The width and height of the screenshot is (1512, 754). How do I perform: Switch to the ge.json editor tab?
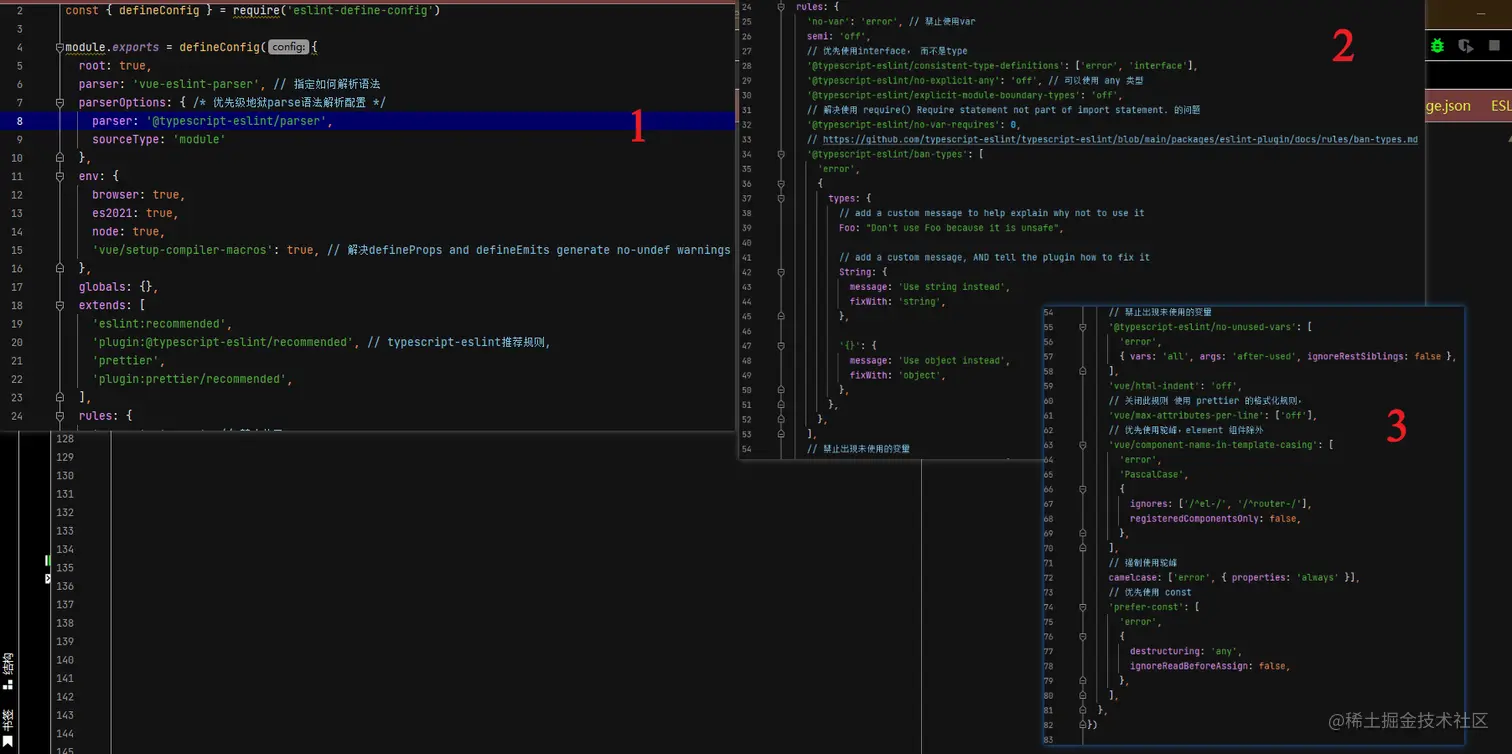coord(1447,106)
